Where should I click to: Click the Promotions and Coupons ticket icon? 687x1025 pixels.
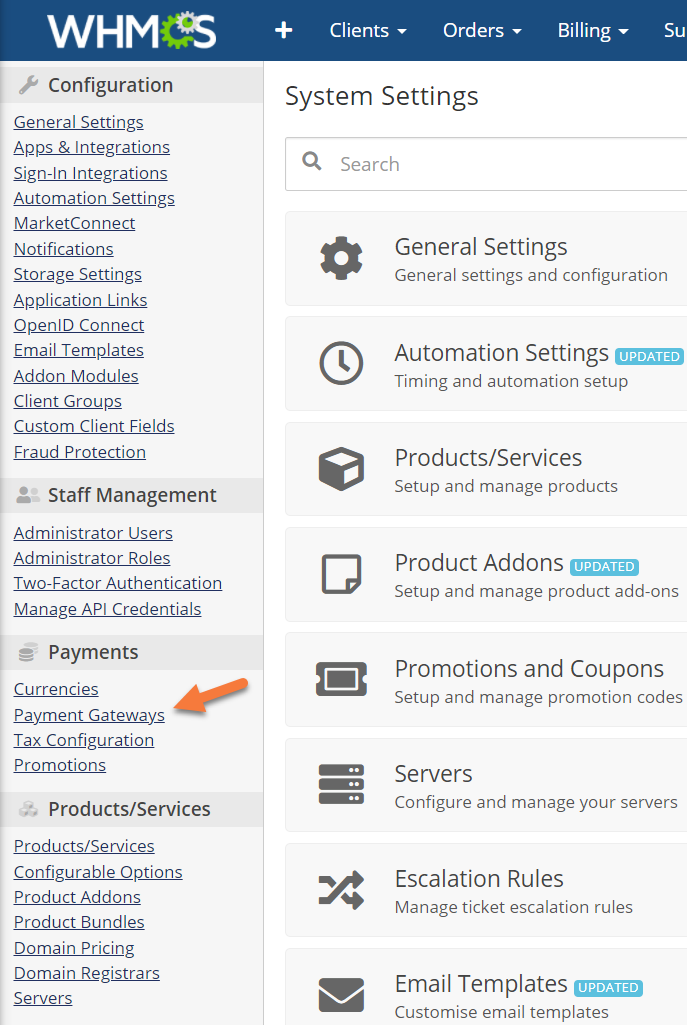pyautogui.click(x=341, y=680)
